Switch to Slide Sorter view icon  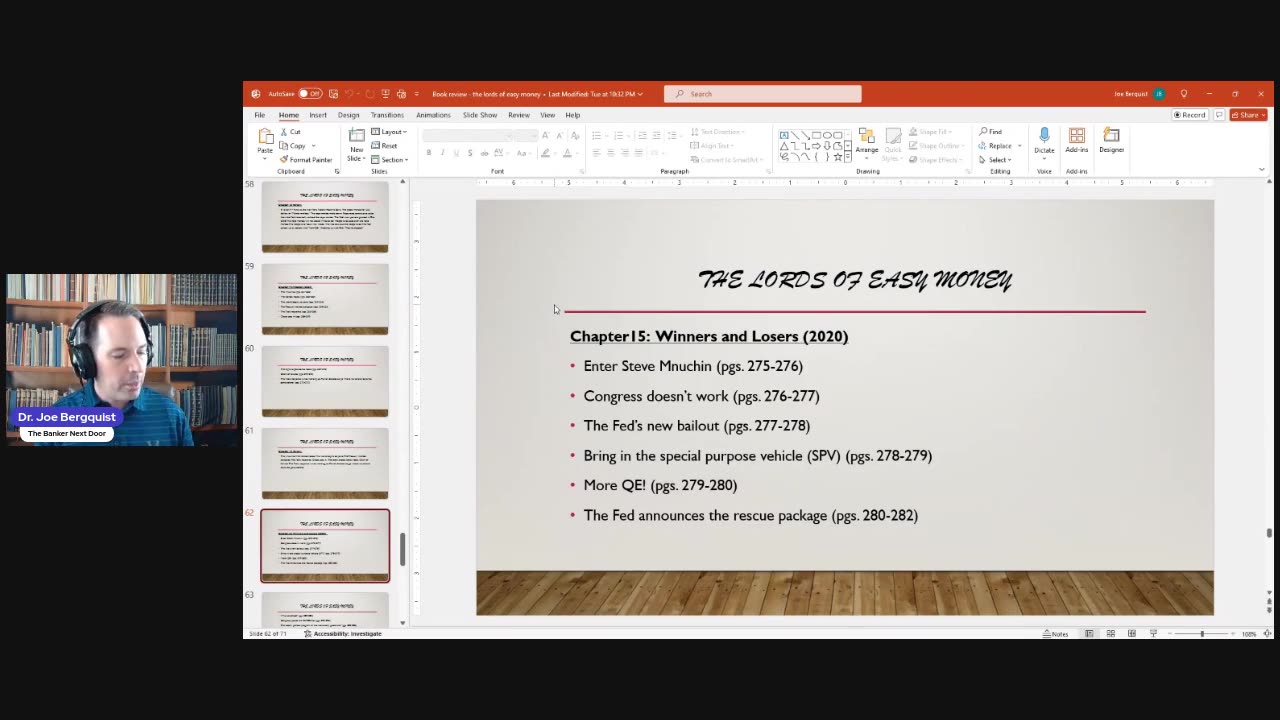1110,634
